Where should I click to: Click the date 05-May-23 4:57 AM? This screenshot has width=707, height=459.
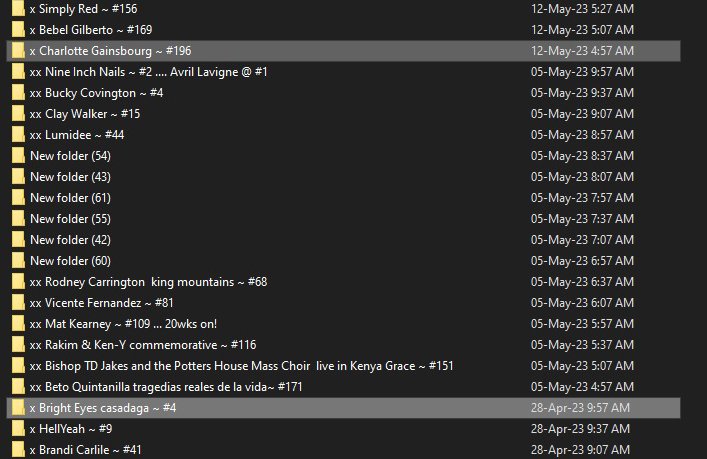582,387
